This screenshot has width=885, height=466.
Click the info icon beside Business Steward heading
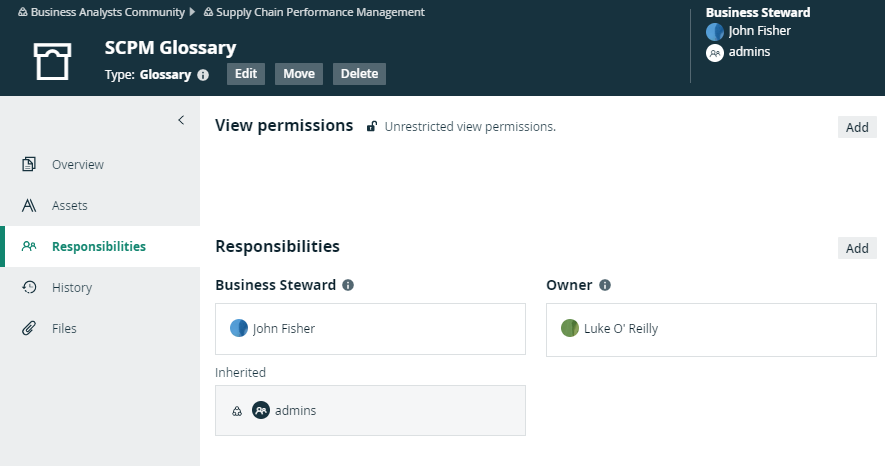(348, 285)
